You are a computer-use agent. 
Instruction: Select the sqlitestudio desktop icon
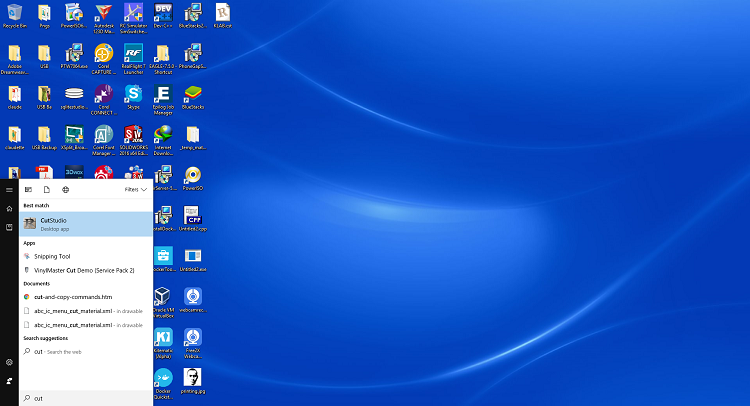(x=74, y=97)
